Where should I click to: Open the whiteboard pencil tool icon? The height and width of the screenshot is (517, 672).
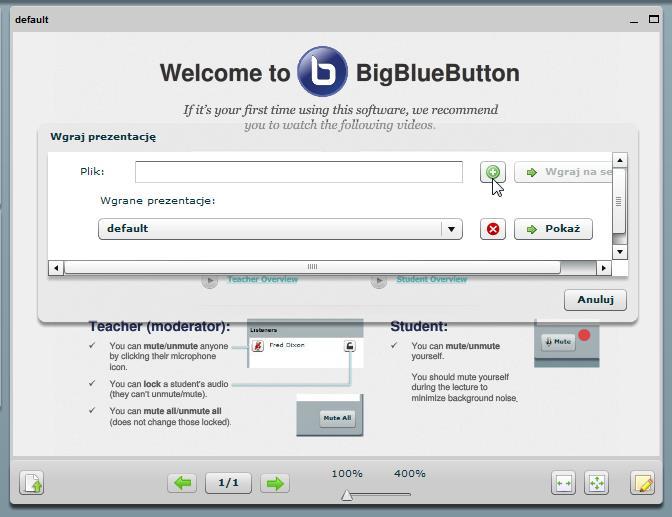pos(642,483)
